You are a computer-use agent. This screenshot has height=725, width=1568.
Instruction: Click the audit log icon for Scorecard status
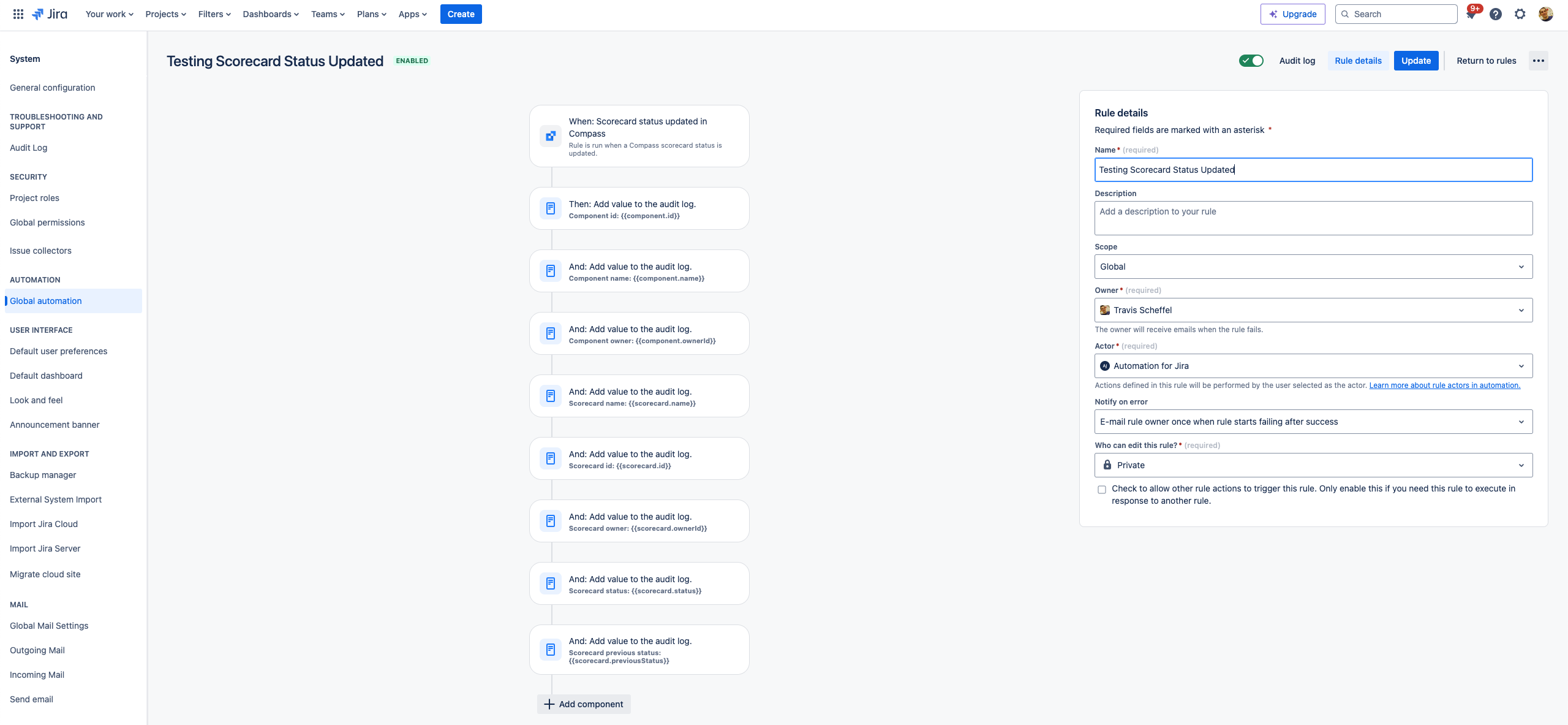(551, 583)
